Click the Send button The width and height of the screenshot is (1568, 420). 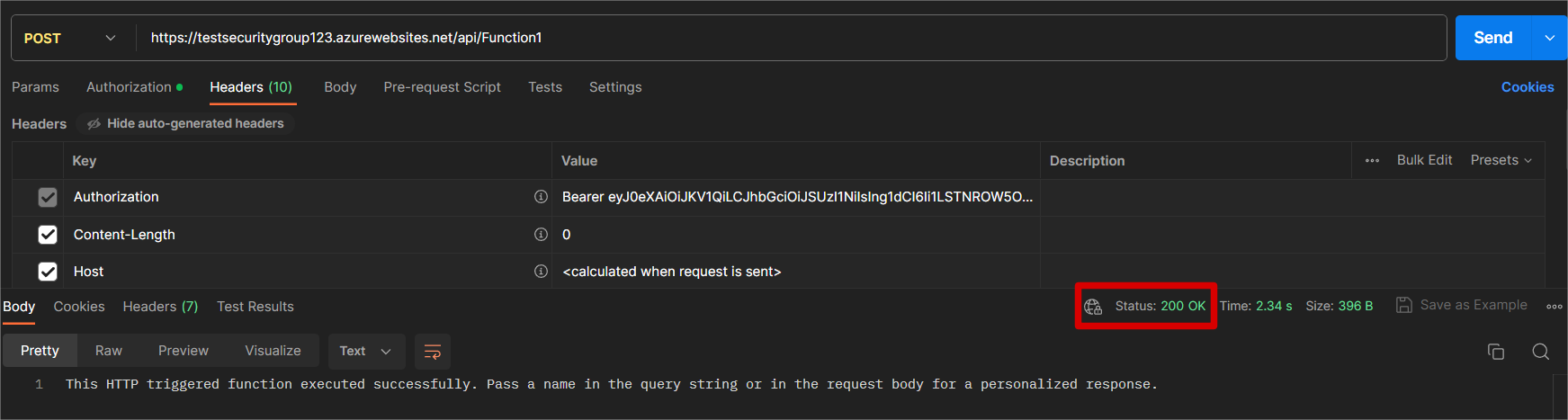1493,38
